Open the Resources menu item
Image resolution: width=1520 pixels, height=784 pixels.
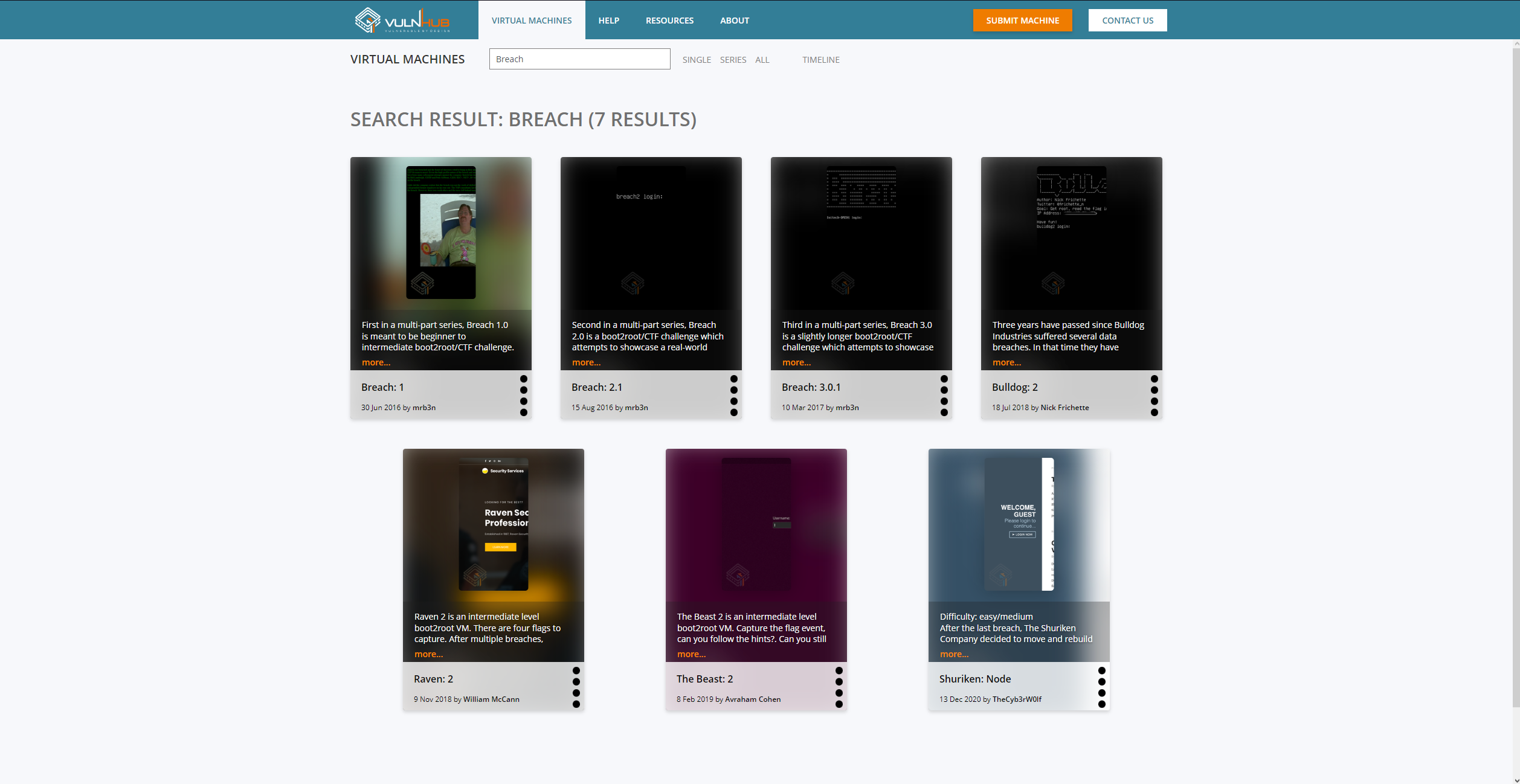click(669, 21)
